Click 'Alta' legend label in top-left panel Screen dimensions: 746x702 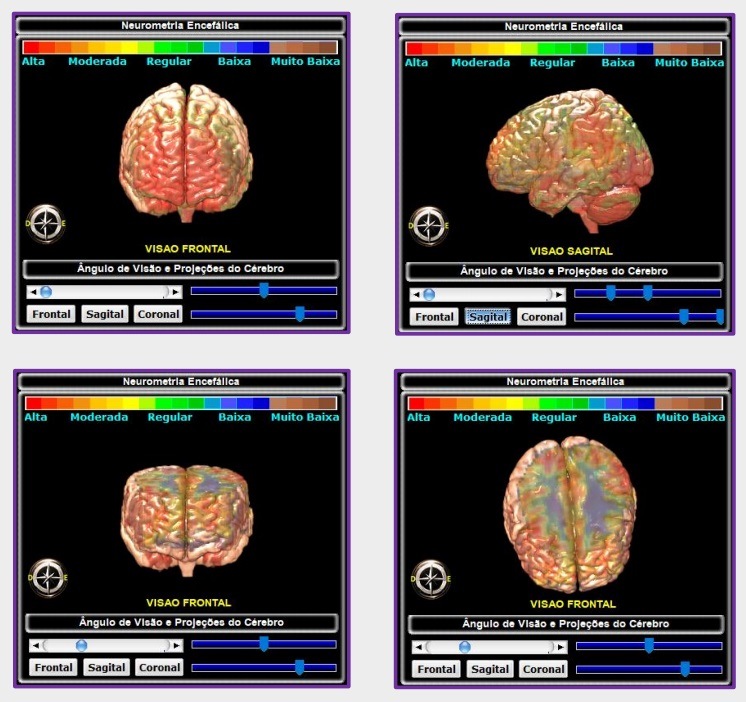coord(33,61)
